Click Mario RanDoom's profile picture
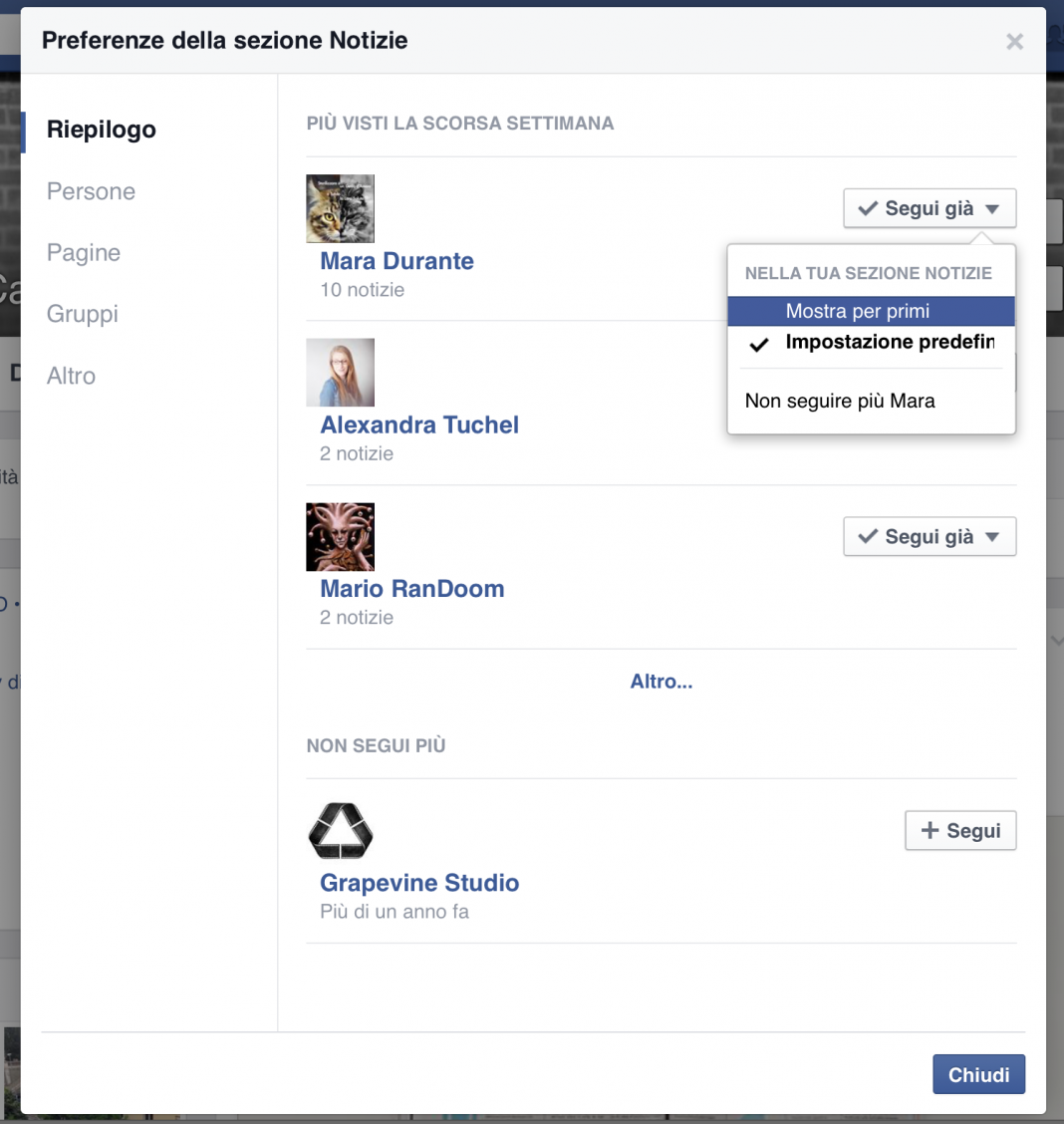 coord(340,536)
